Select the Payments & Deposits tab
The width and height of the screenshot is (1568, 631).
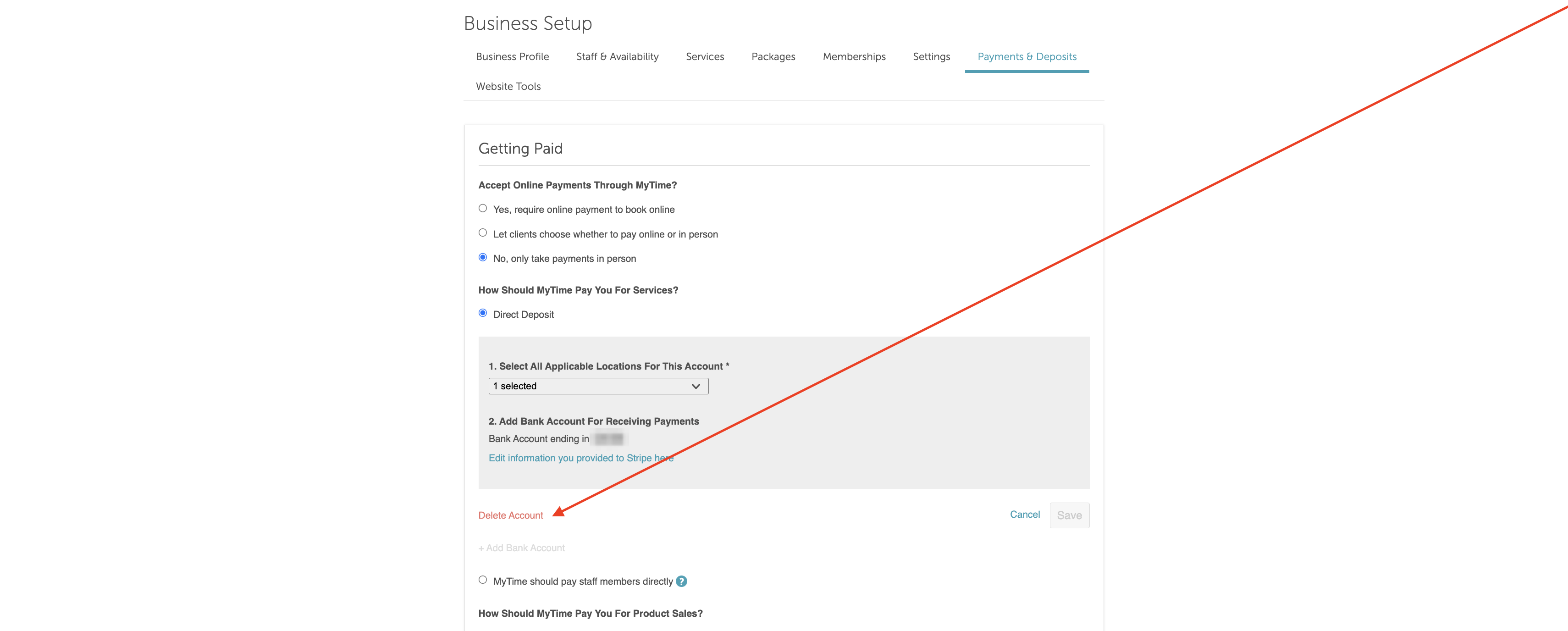coord(1026,57)
